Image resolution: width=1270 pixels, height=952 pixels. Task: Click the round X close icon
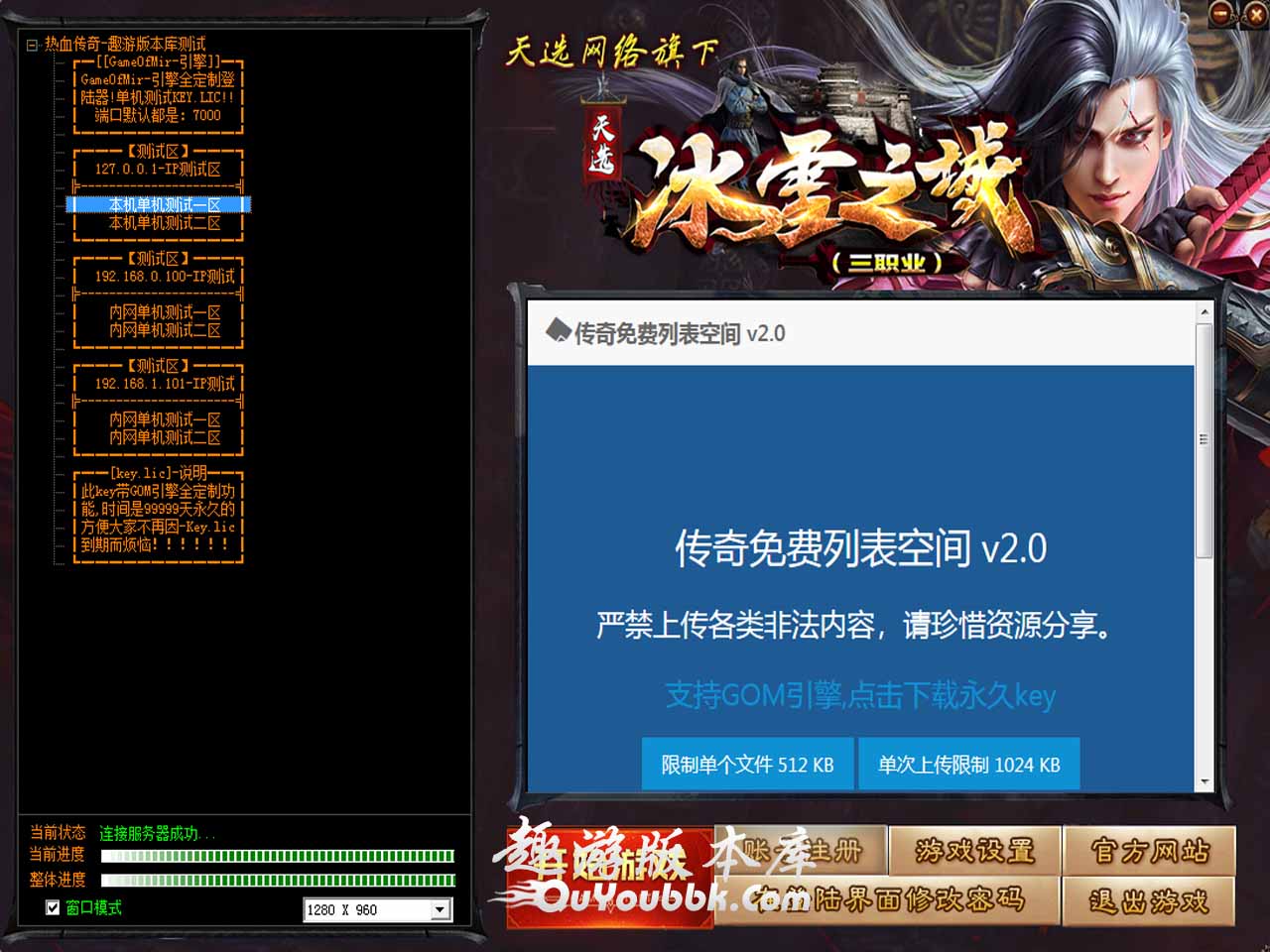point(1254,13)
